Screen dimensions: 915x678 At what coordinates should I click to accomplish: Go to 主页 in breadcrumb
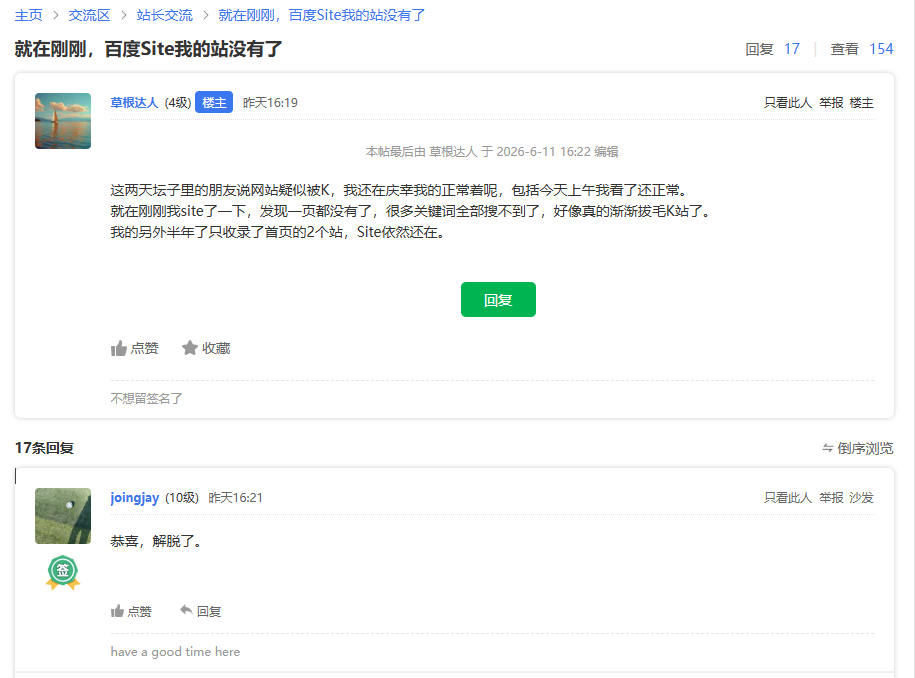[x=29, y=15]
